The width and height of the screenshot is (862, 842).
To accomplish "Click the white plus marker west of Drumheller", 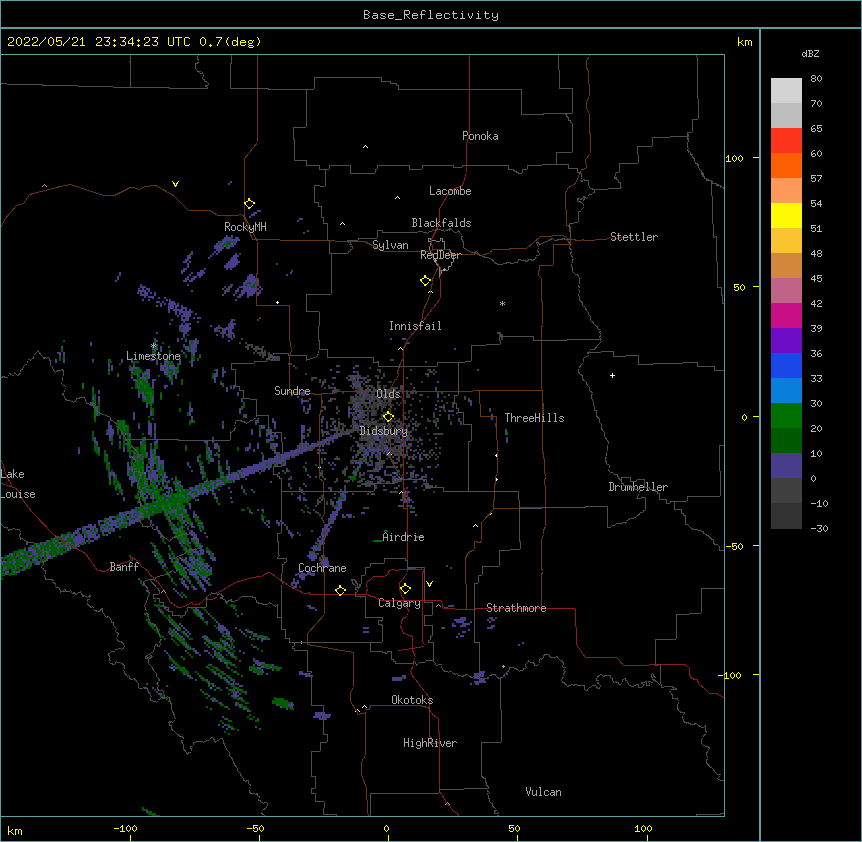I will pos(612,375).
